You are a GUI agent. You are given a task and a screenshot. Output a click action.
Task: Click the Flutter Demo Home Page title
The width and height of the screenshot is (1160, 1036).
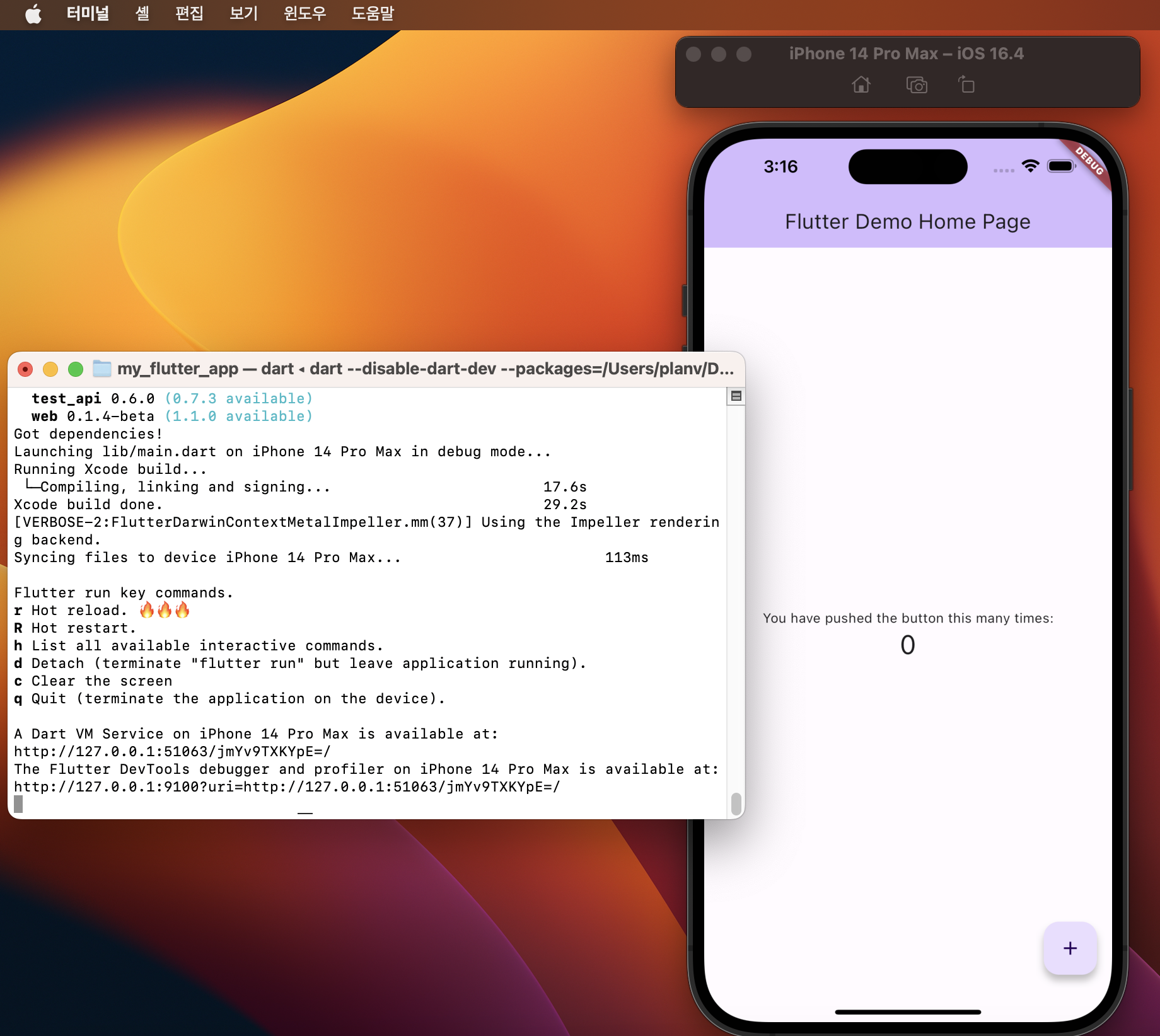tap(908, 222)
